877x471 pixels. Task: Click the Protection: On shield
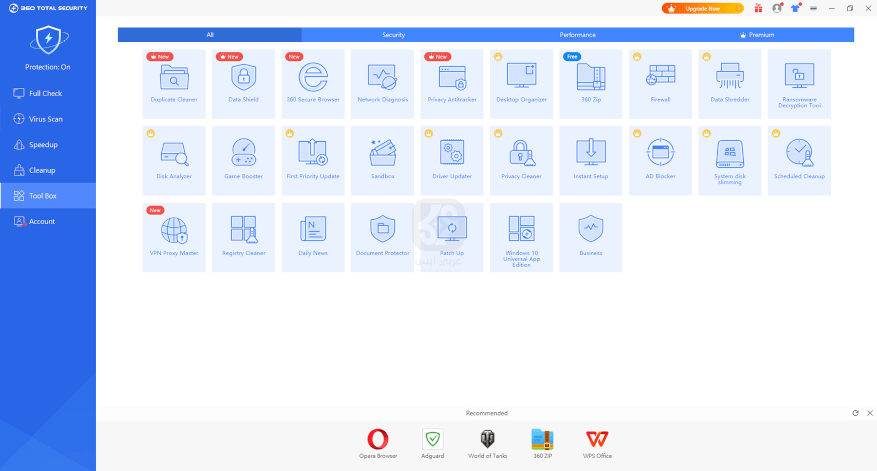[x=49, y=40]
